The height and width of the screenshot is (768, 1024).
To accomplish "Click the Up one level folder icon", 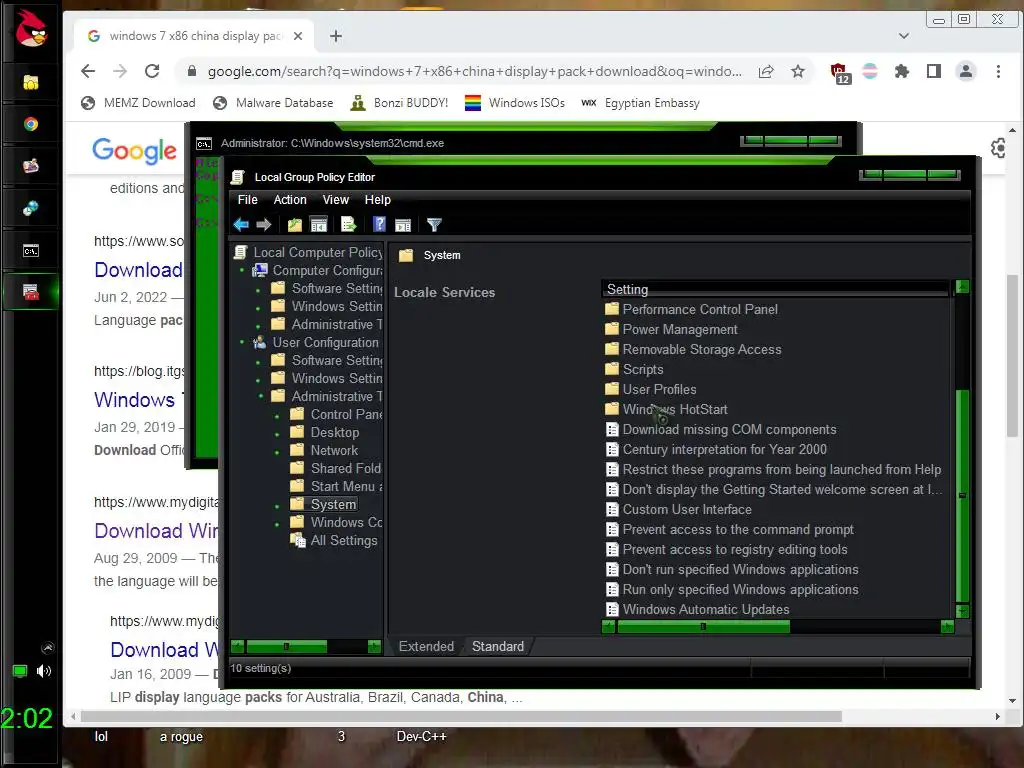I will [x=295, y=225].
